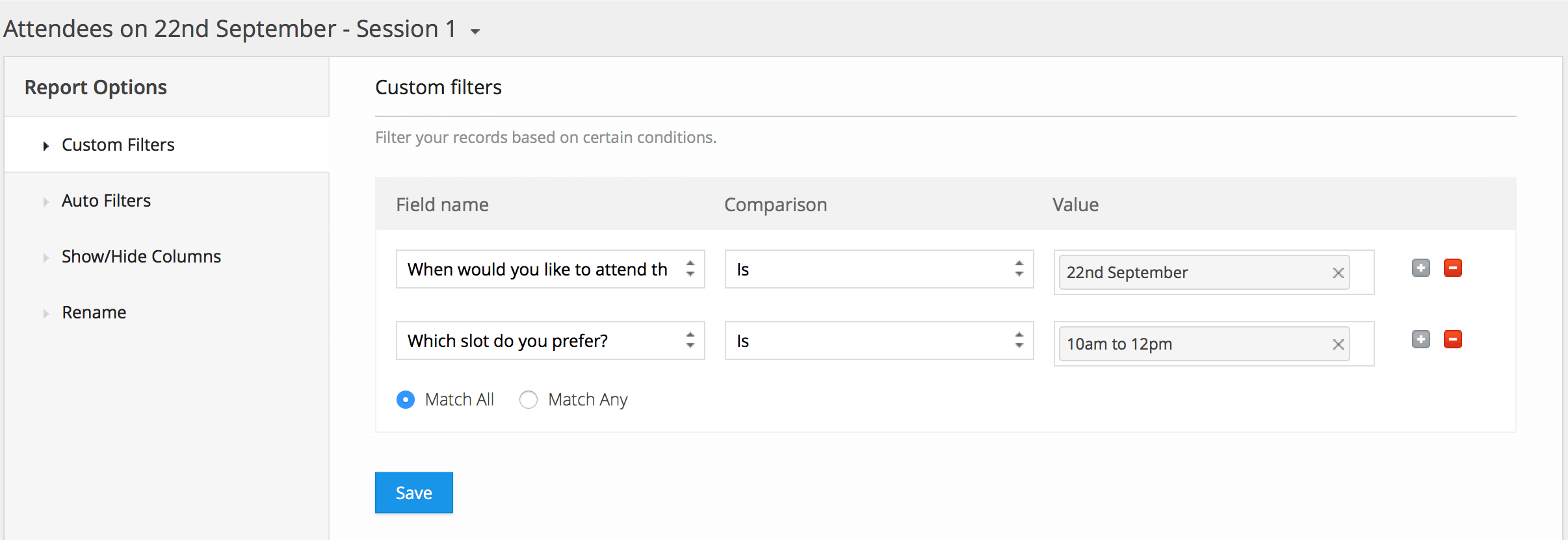Image resolution: width=1568 pixels, height=540 pixels.
Task: Open comparison dropdown in the first filter row
Action: click(879, 269)
